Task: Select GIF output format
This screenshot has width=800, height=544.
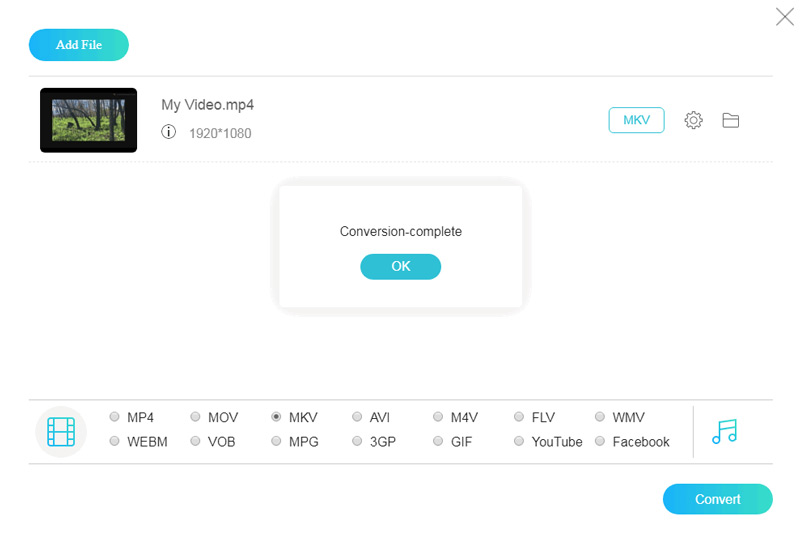Action: pos(438,441)
